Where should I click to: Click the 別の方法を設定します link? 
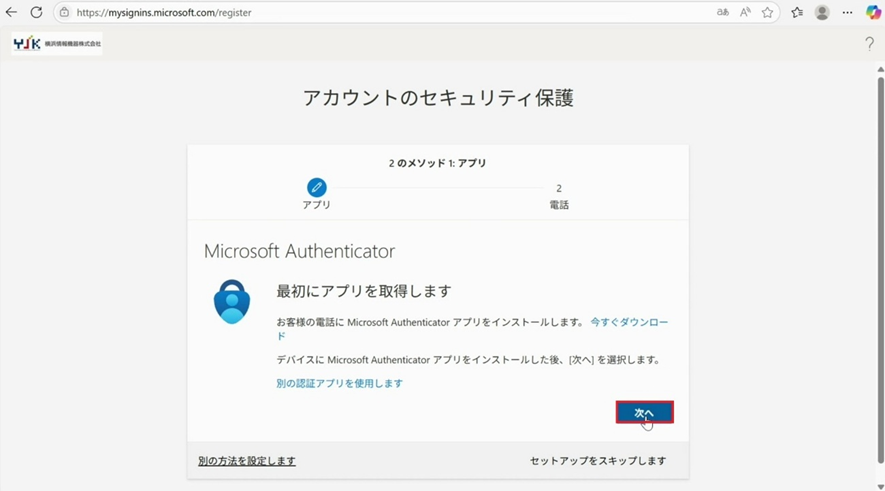click(x=247, y=461)
